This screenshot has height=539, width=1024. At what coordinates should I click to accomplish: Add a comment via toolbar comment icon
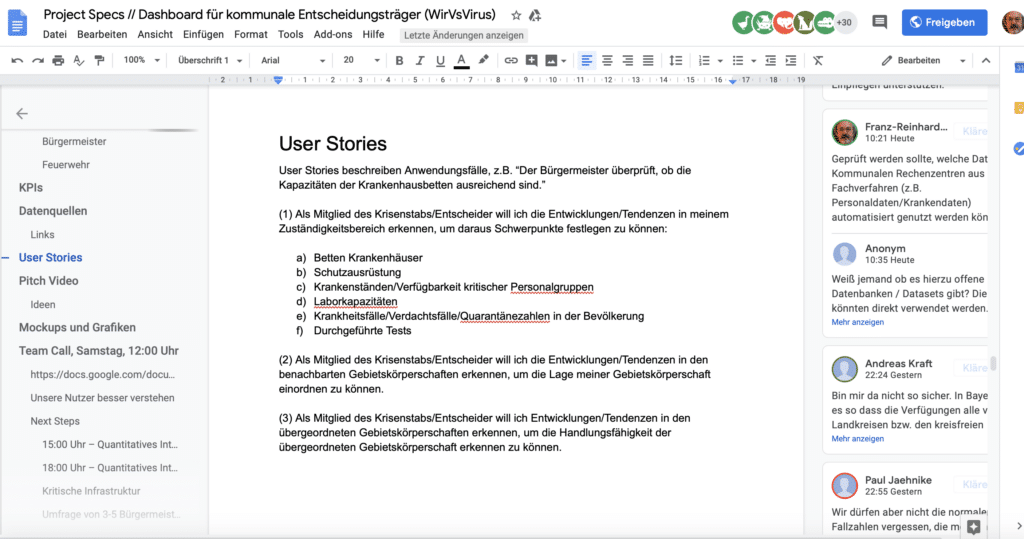[532, 61]
